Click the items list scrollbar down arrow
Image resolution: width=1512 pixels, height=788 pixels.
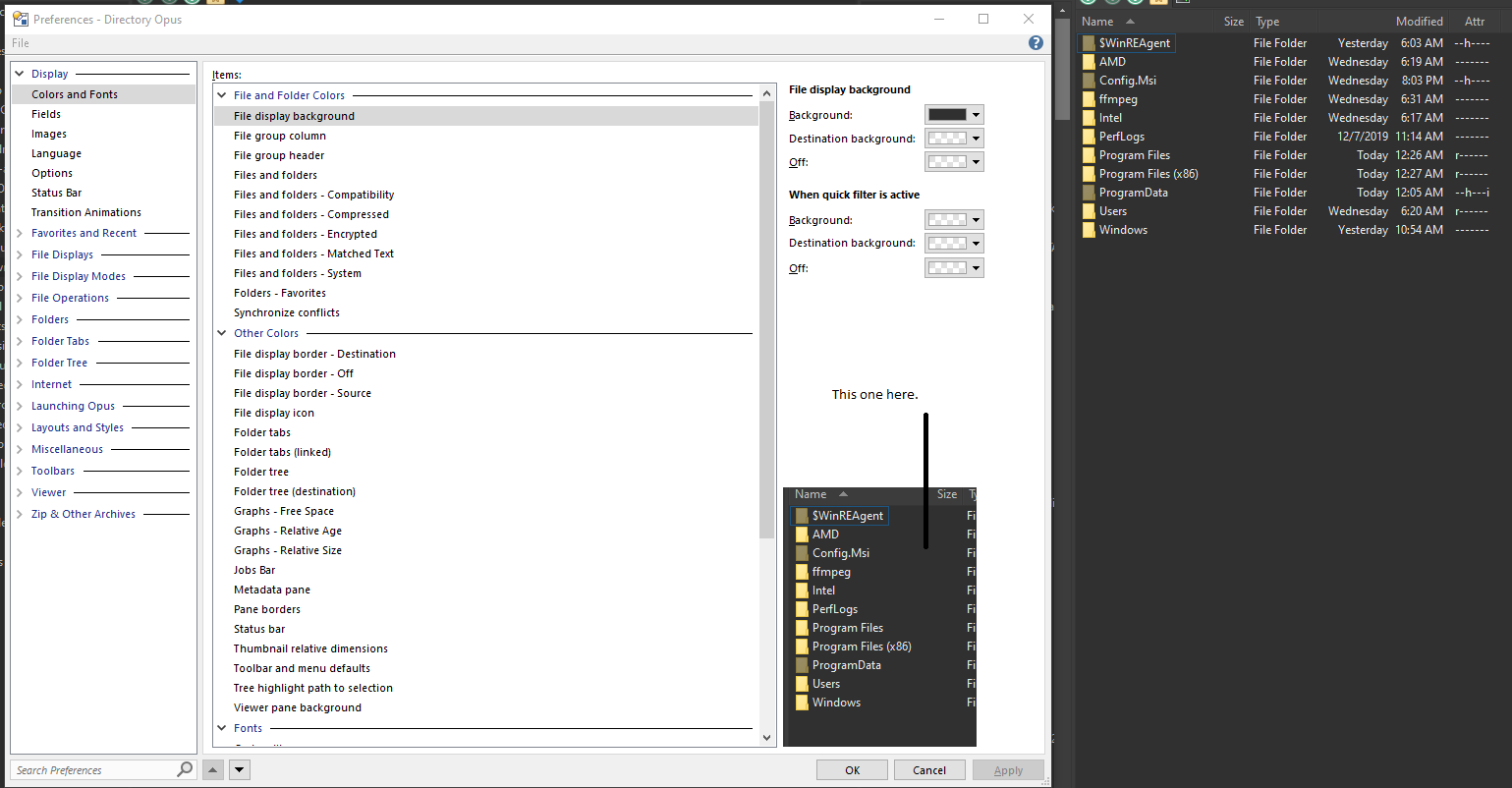point(767,737)
